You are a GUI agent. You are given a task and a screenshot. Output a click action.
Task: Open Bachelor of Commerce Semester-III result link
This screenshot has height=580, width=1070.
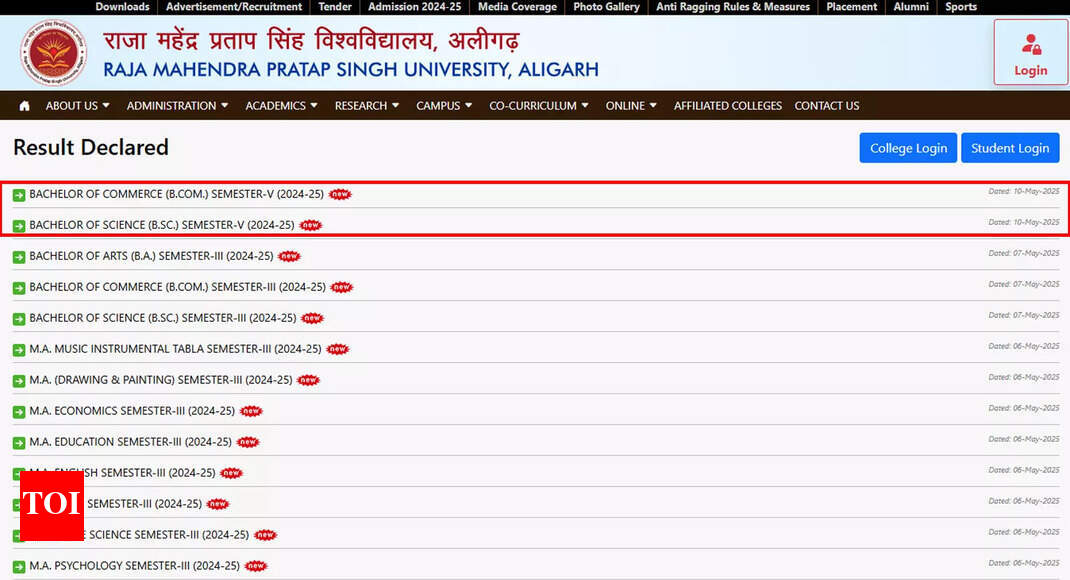pyautogui.click(x=177, y=287)
